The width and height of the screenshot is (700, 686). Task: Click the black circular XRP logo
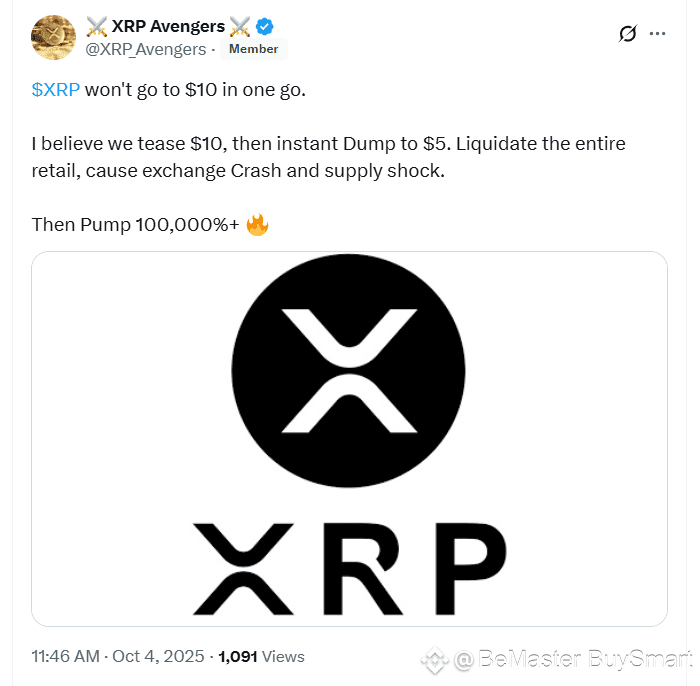349,370
